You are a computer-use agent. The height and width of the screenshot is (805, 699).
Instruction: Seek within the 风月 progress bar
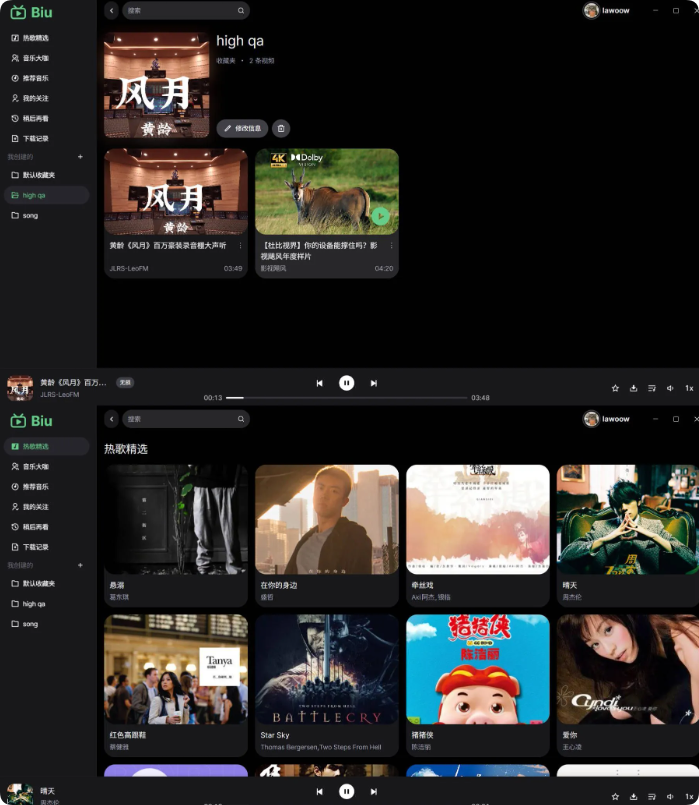346,397
